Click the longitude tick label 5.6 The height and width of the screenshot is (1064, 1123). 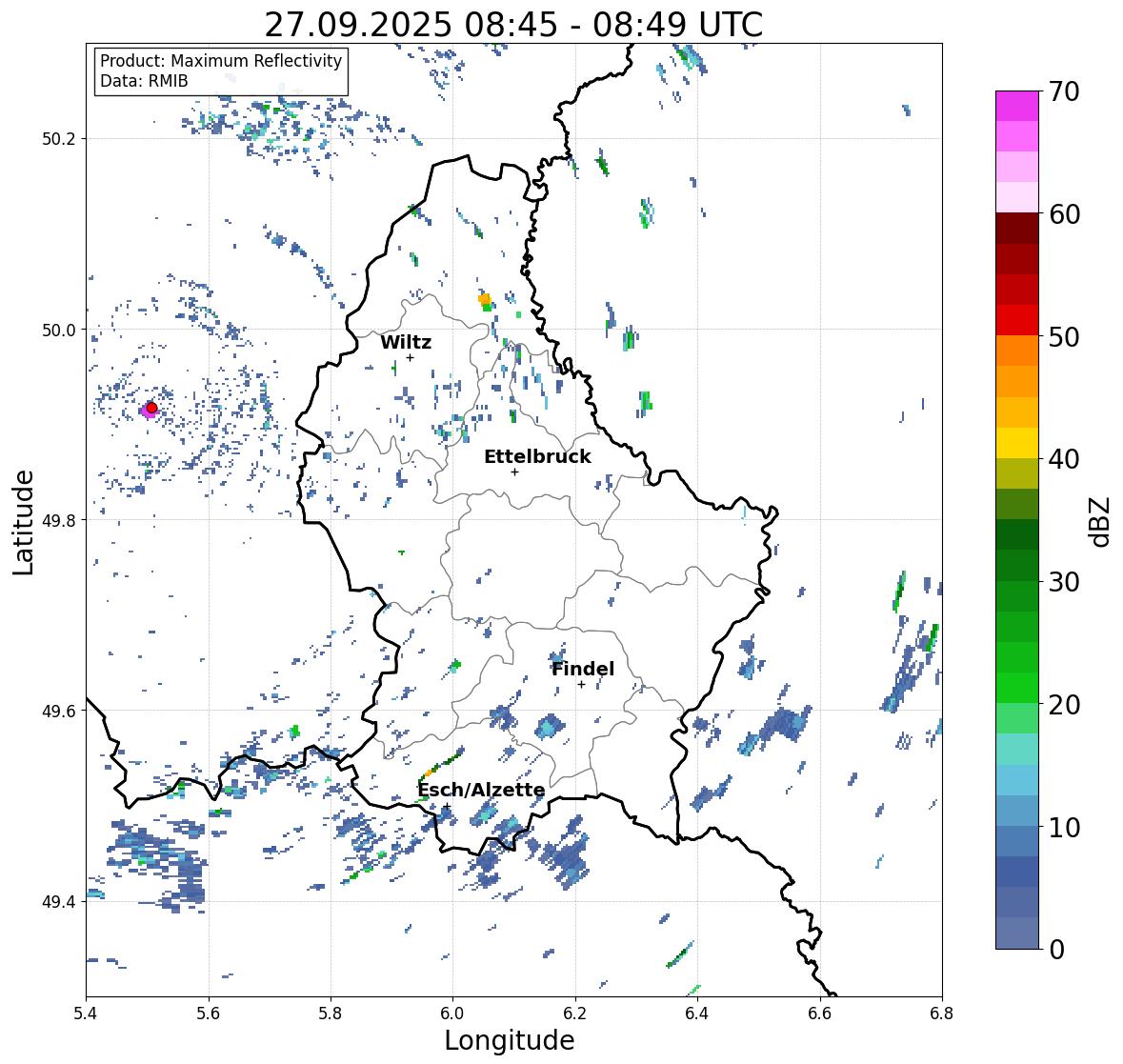pyautogui.click(x=209, y=1013)
